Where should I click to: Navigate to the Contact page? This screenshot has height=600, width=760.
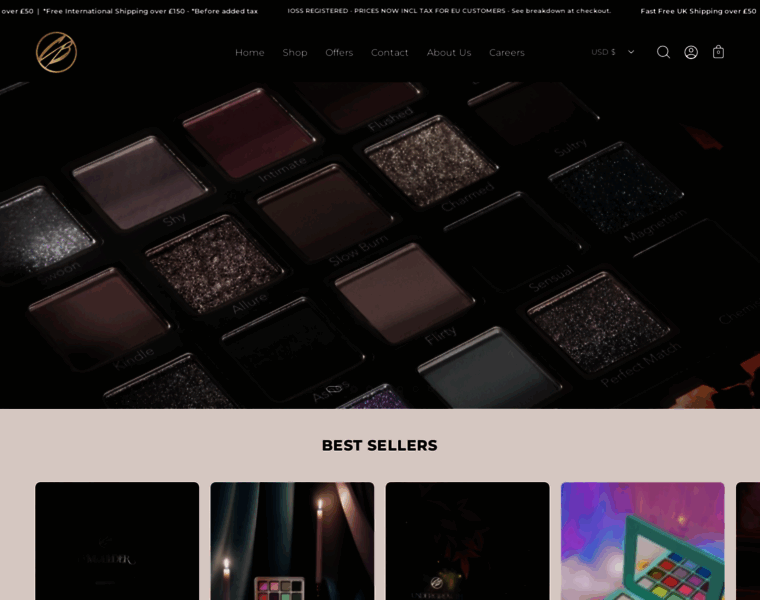pyautogui.click(x=390, y=52)
